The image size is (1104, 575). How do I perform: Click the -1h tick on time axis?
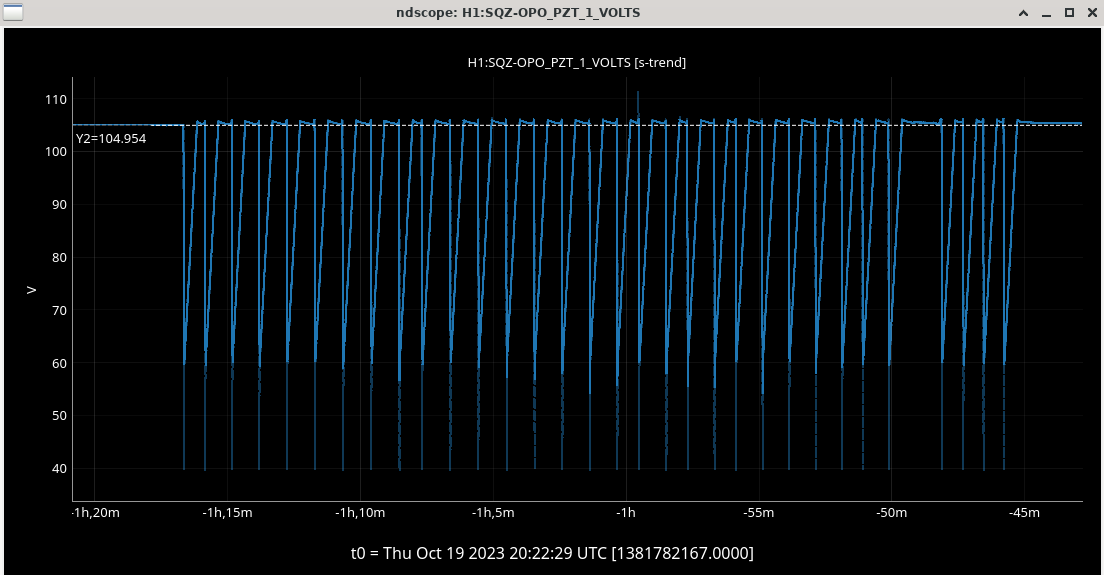click(626, 513)
